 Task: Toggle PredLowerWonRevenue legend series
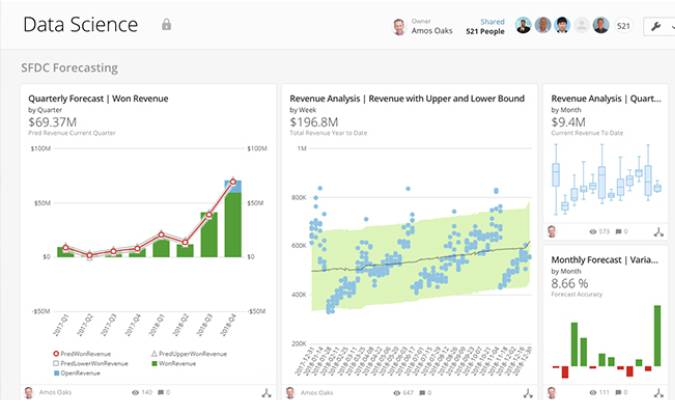tap(90, 363)
